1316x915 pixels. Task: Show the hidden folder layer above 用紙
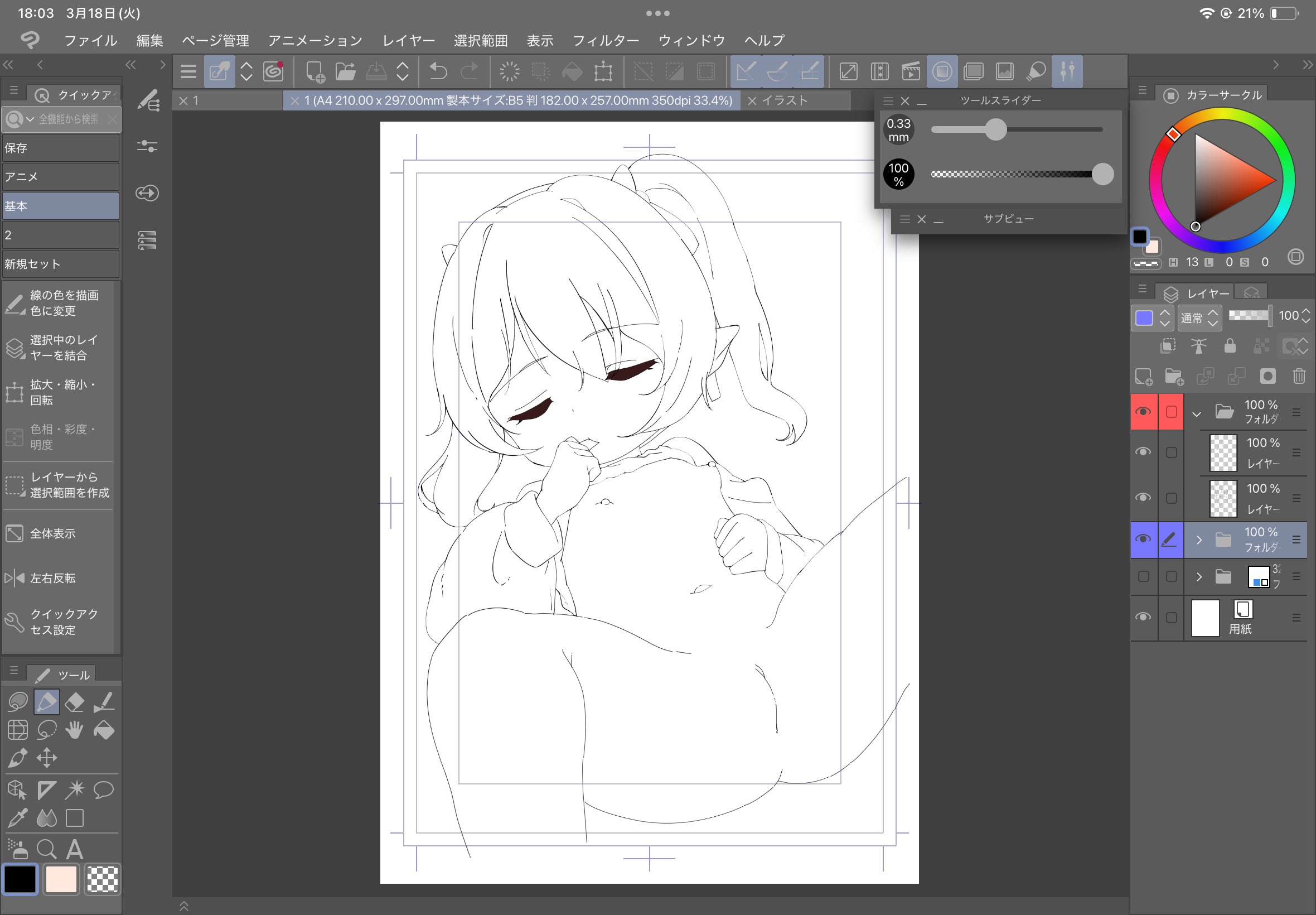point(1143,577)
